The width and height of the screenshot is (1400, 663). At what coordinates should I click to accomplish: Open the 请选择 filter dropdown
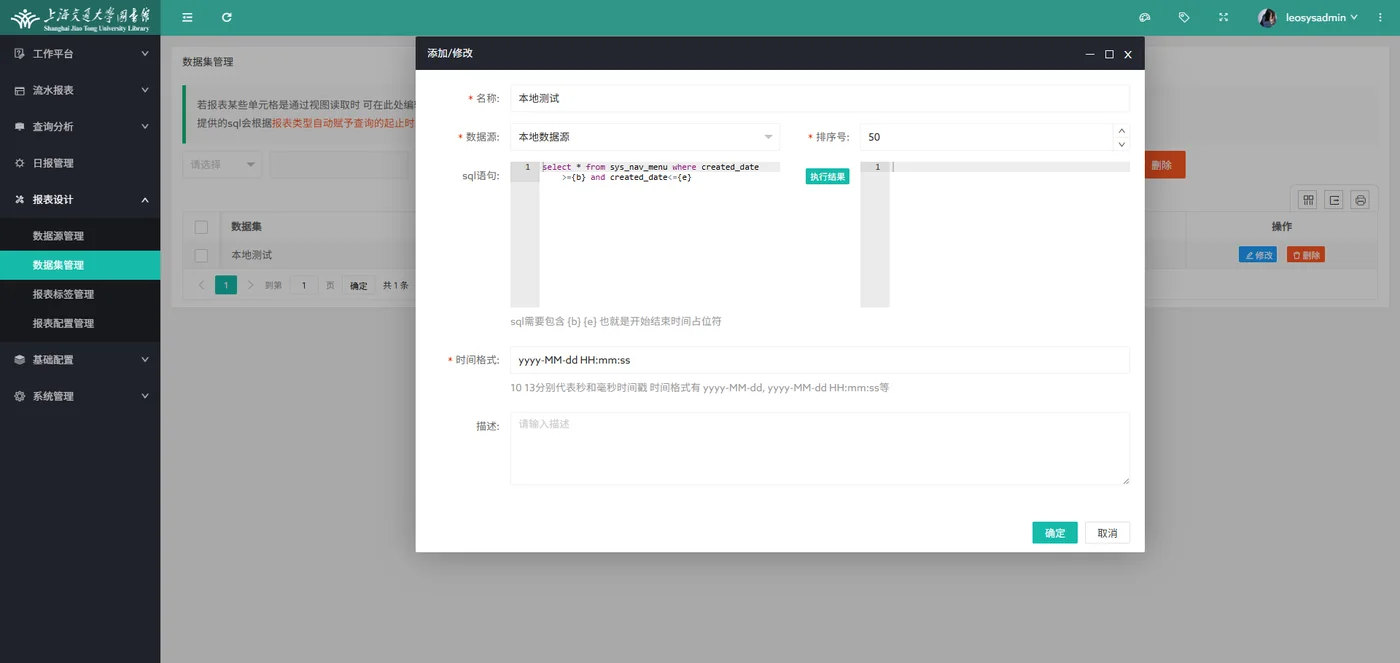pyautogui.click(x=222, y=165)
